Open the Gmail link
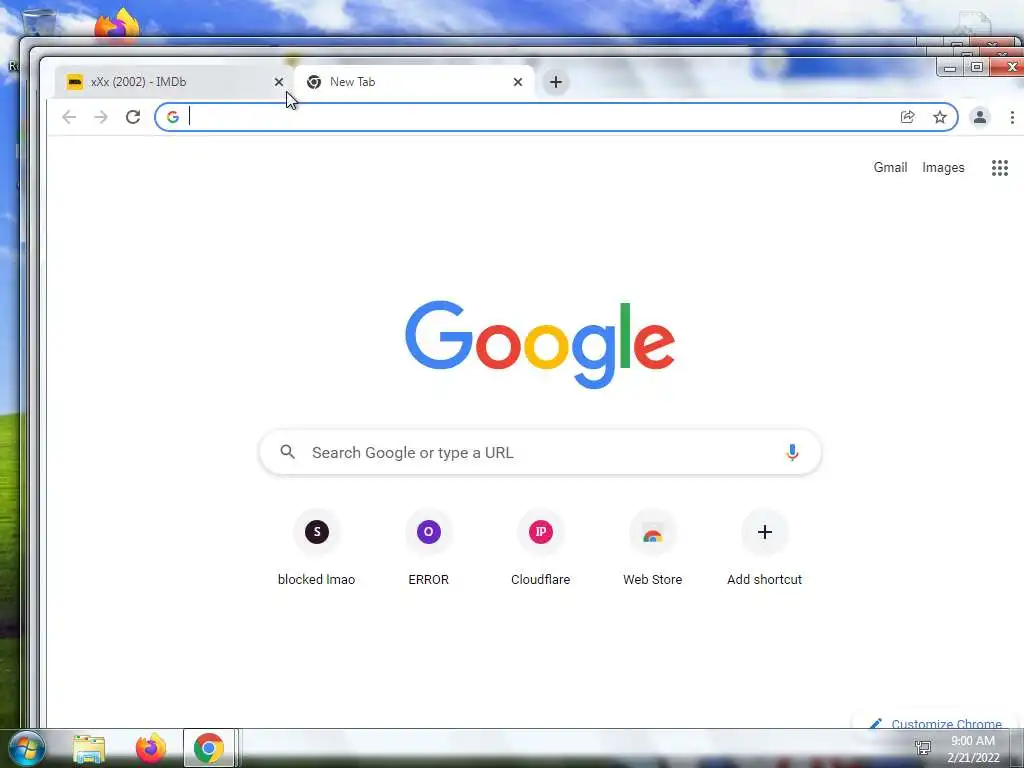Viewport: 1024px width, 768px height. tap(890, 168)
